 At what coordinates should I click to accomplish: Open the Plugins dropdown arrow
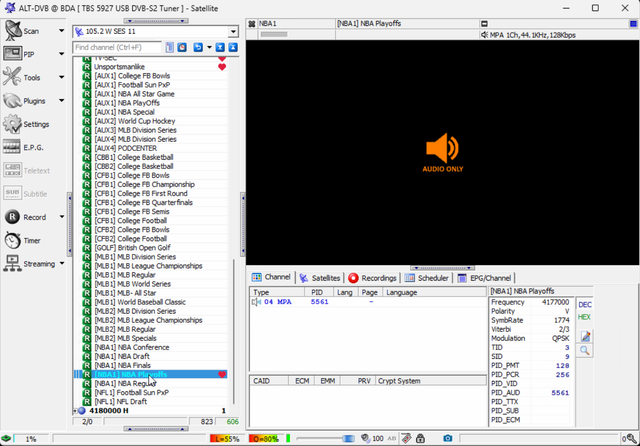62,100
